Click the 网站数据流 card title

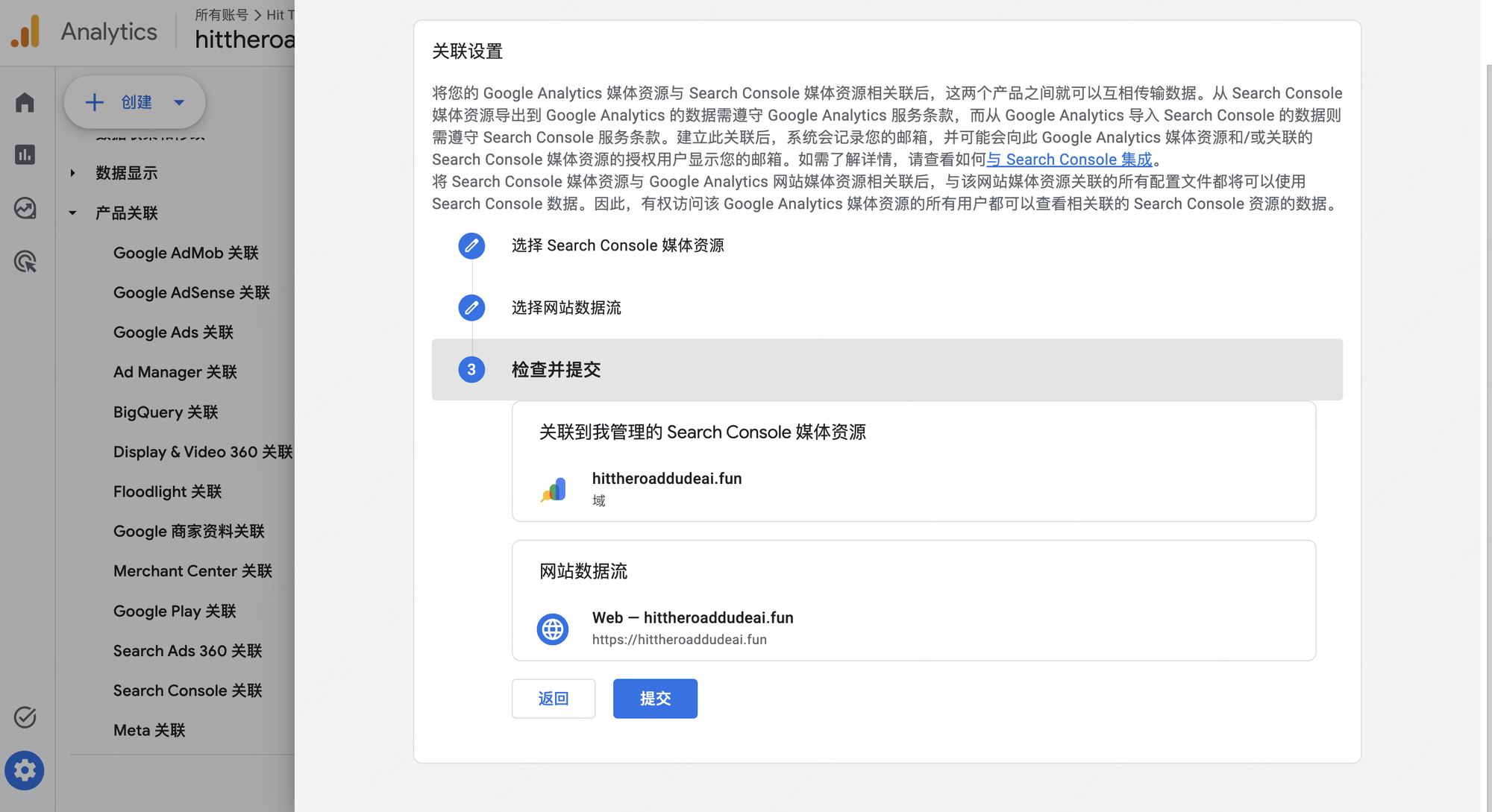pyautogui.click(x=583, y=571)
